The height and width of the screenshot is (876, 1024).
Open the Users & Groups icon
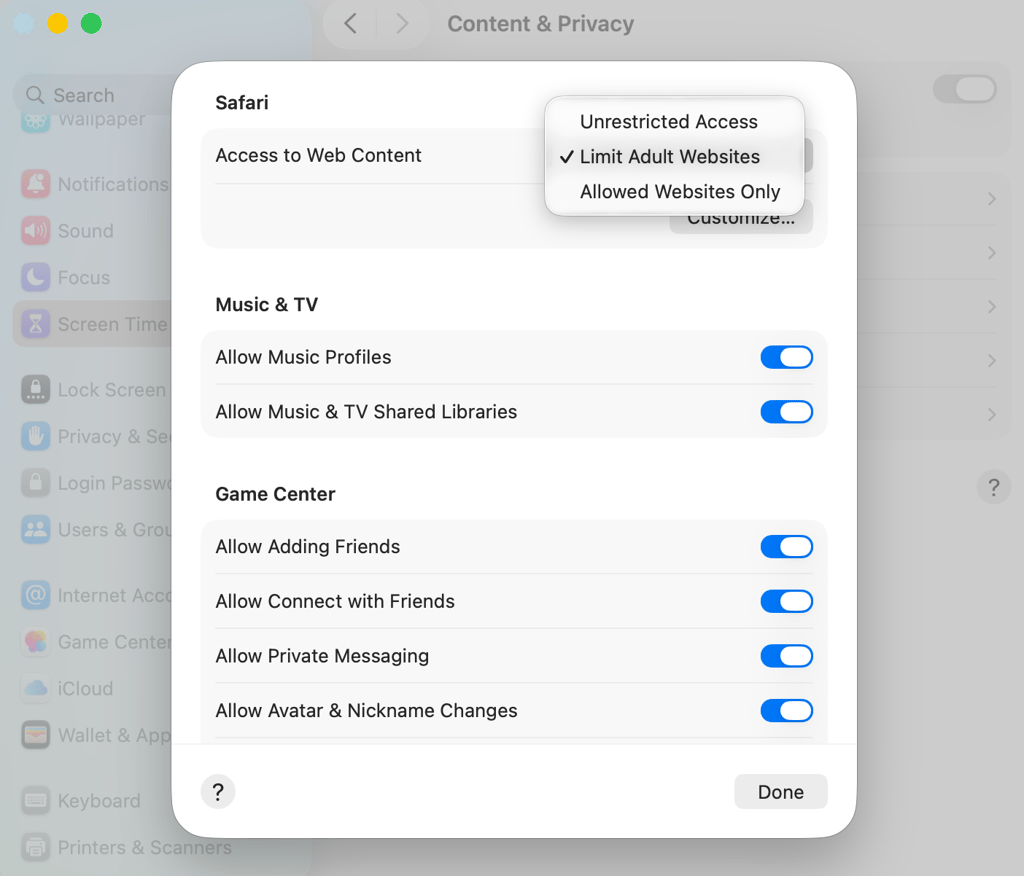pyautogui.click(x=35, y=530)
